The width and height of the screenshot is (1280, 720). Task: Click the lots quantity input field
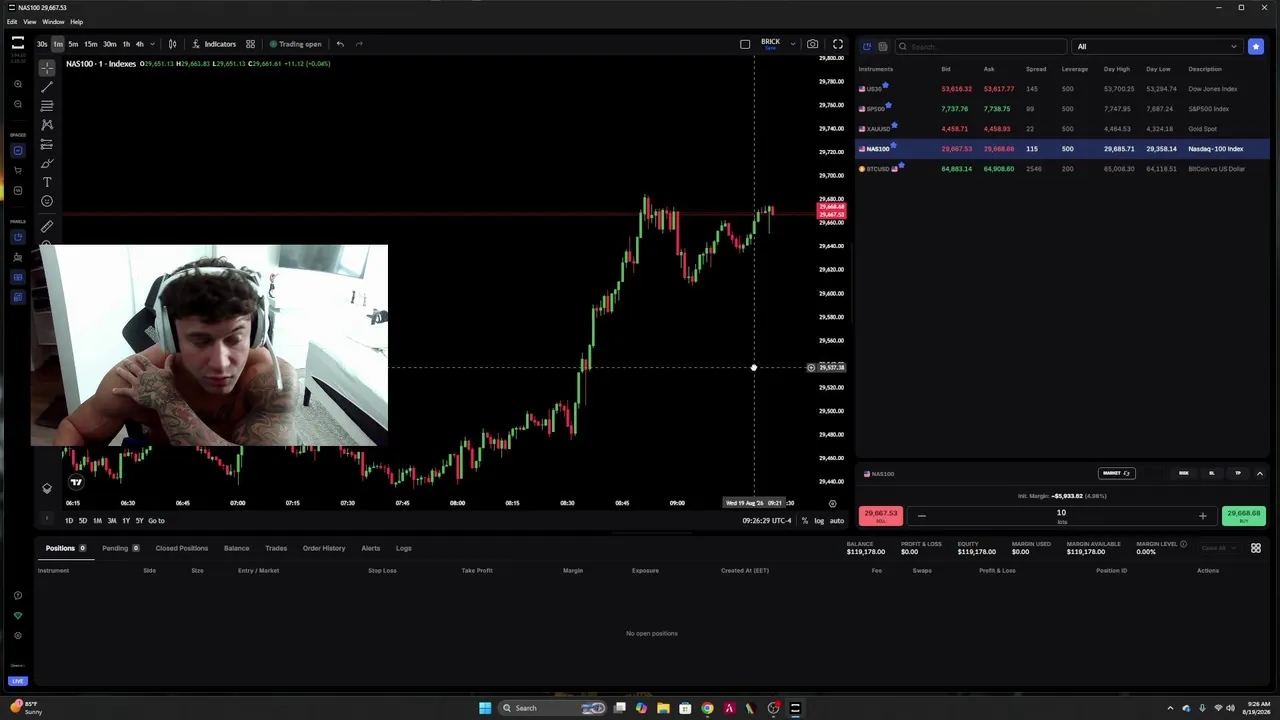pos(1061,516)
